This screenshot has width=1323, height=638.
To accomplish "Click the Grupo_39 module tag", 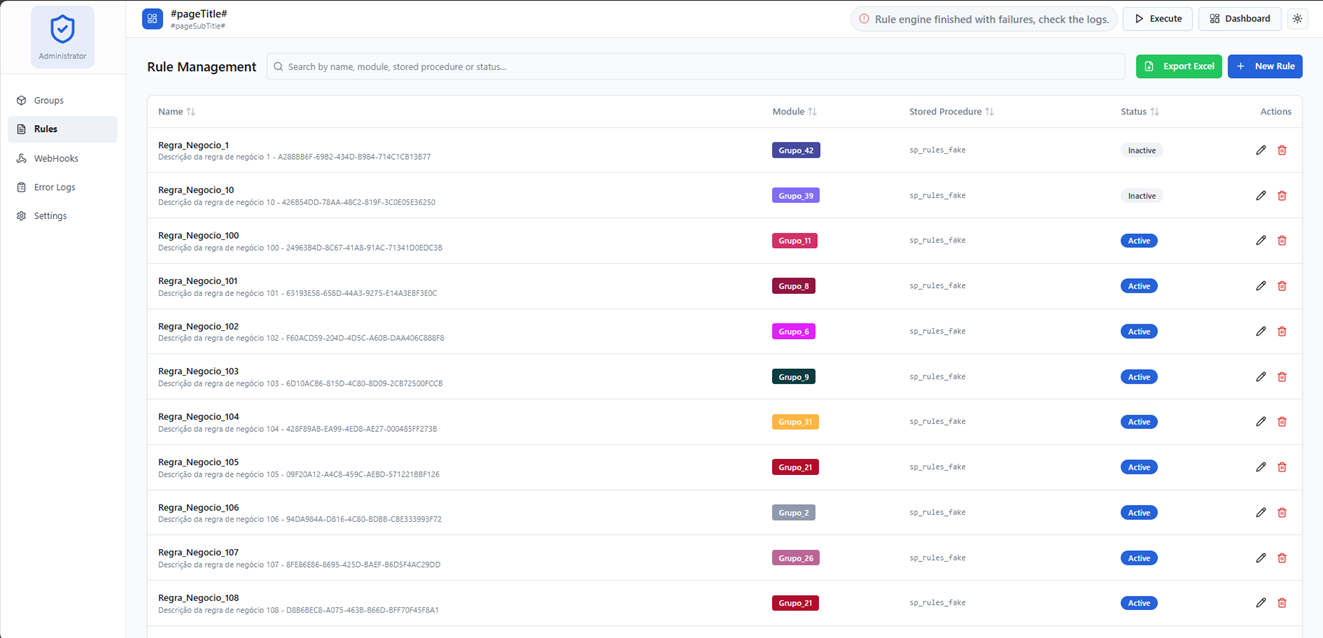I will pos(796,196).
